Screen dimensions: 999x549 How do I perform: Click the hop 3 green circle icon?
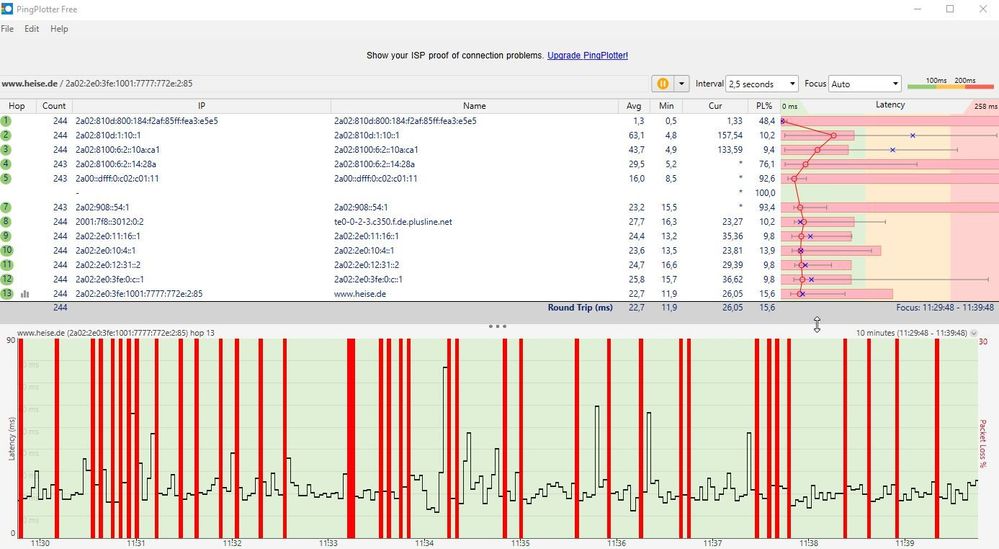(x=6, y=150)
